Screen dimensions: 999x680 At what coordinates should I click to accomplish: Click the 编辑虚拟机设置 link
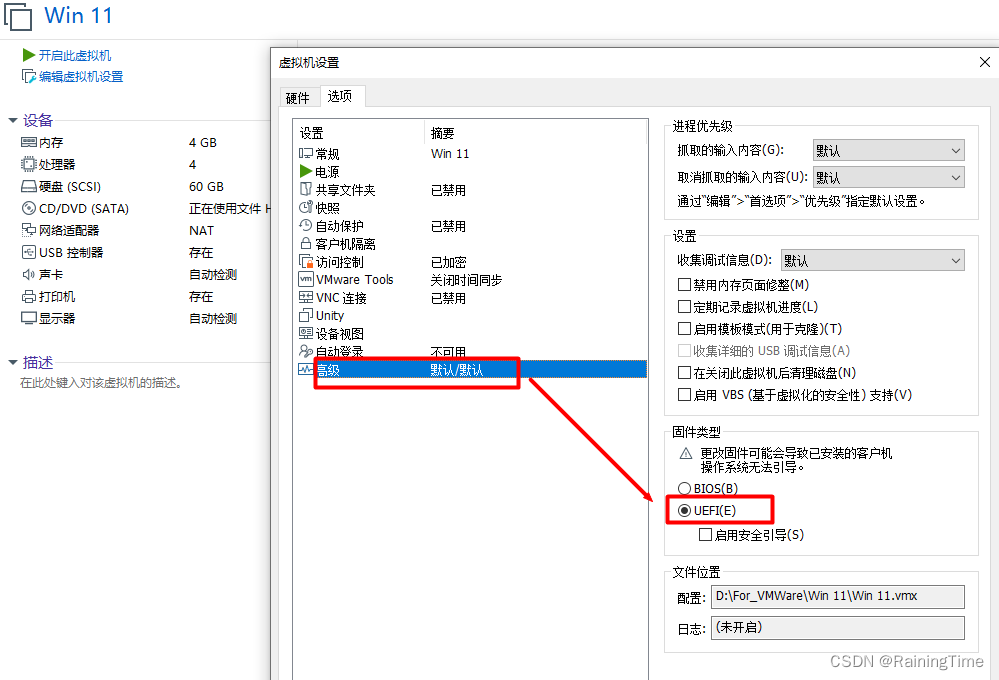81,77
